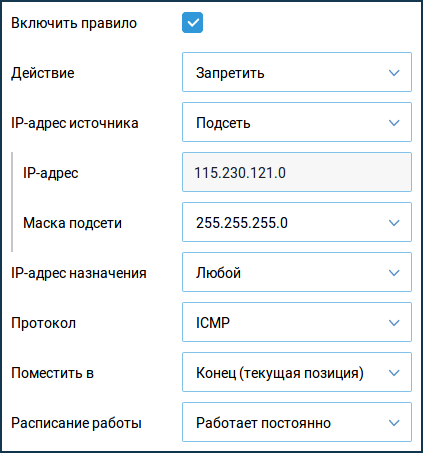Viewport: 423px width, 453px height.
Task: Open the Расписание работы dropdown
Action: pyautogui.click(x=297, y=422)
